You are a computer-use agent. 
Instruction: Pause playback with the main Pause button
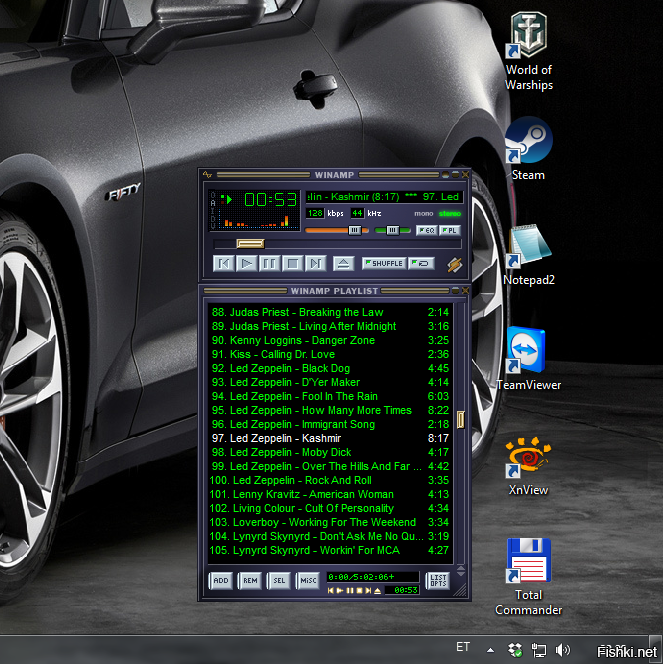(x=269, y=264)
